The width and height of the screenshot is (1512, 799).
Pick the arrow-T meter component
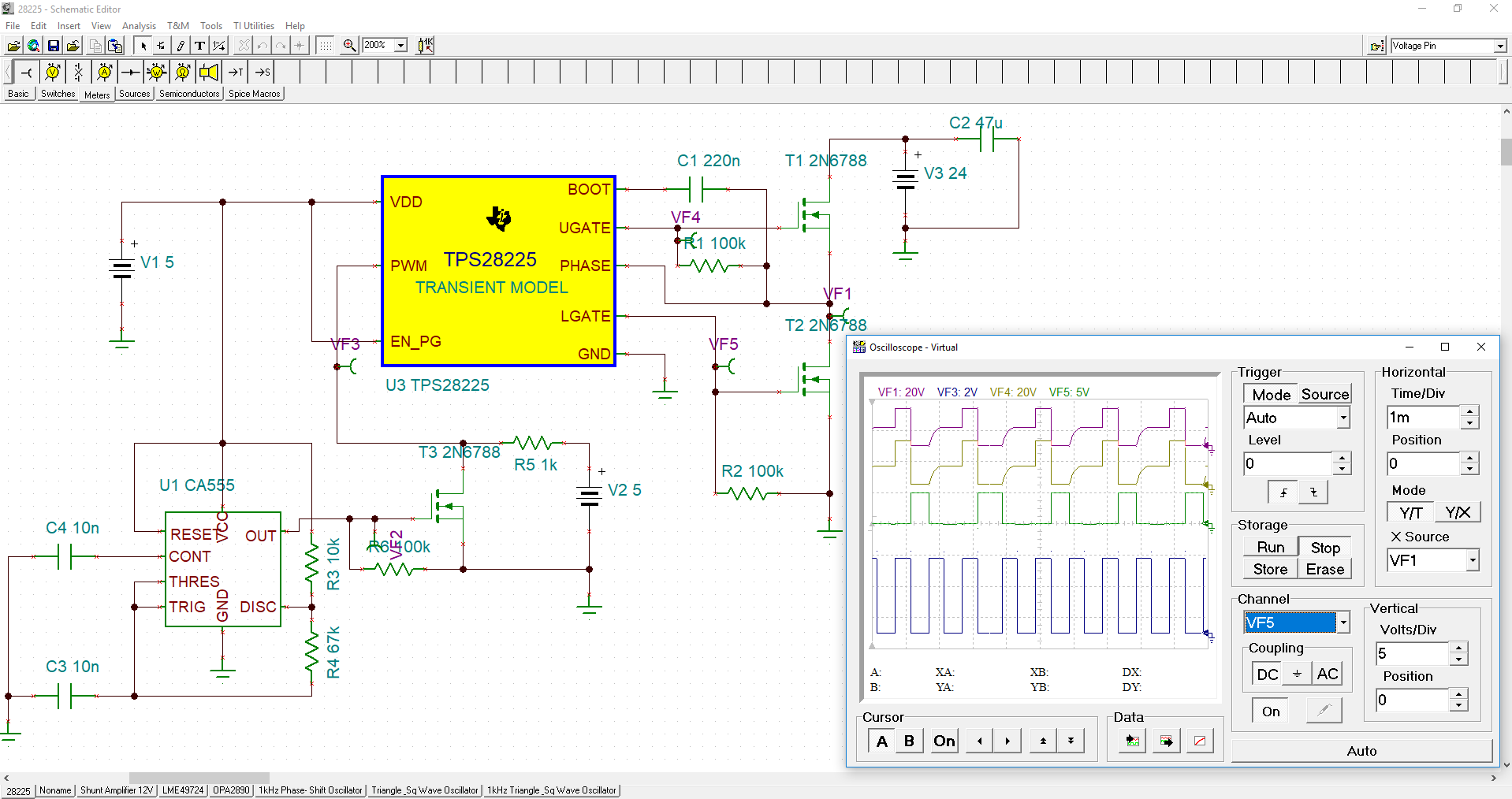[x=235, y=72]
